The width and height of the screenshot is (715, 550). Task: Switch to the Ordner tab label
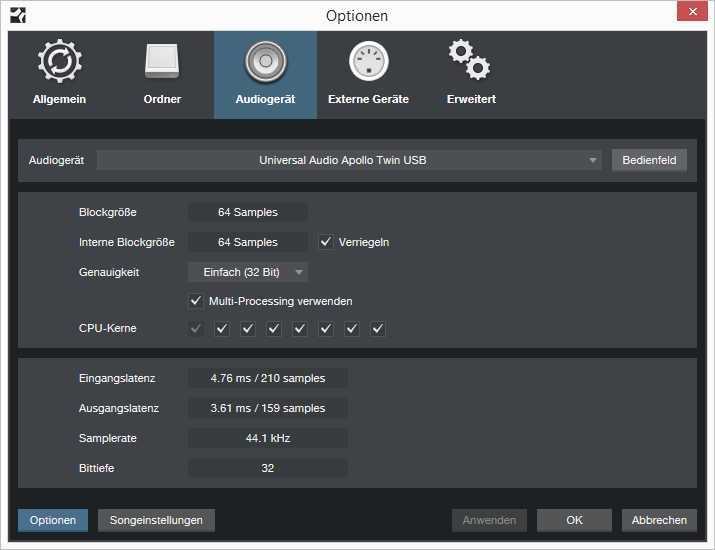(x=162, y=99)
